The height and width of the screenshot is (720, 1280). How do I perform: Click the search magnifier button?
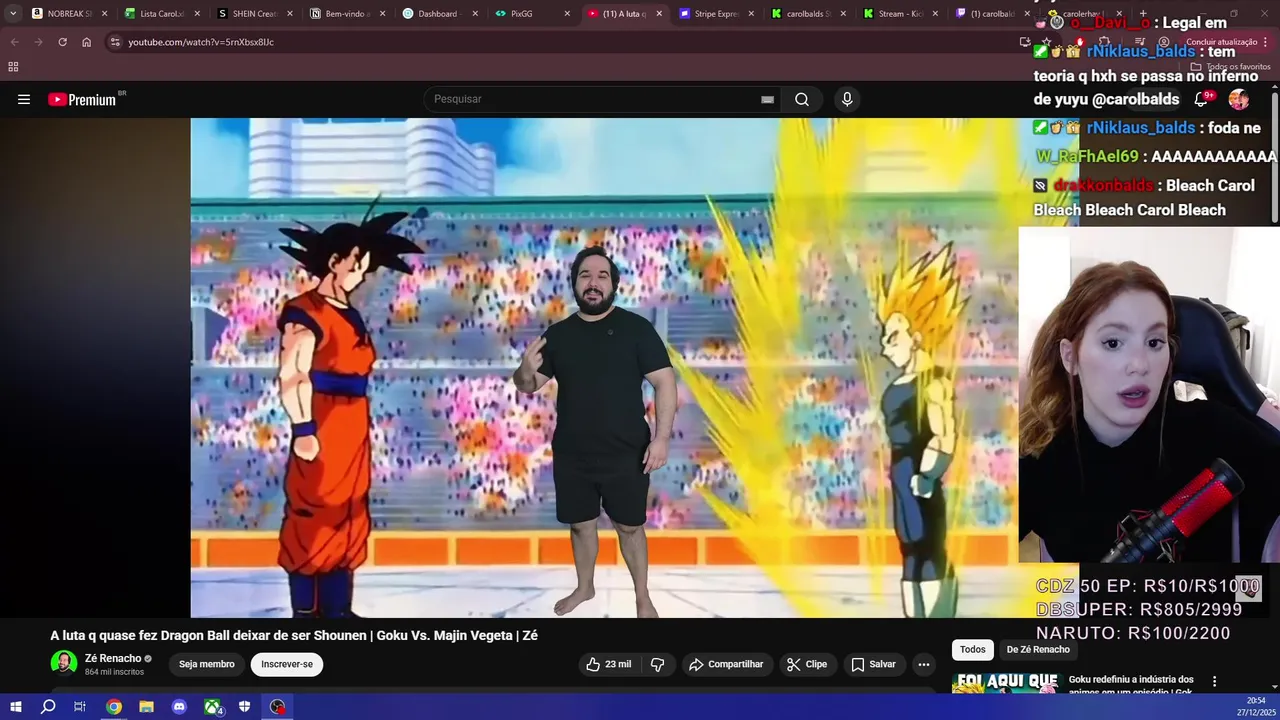tap(802, 99)
